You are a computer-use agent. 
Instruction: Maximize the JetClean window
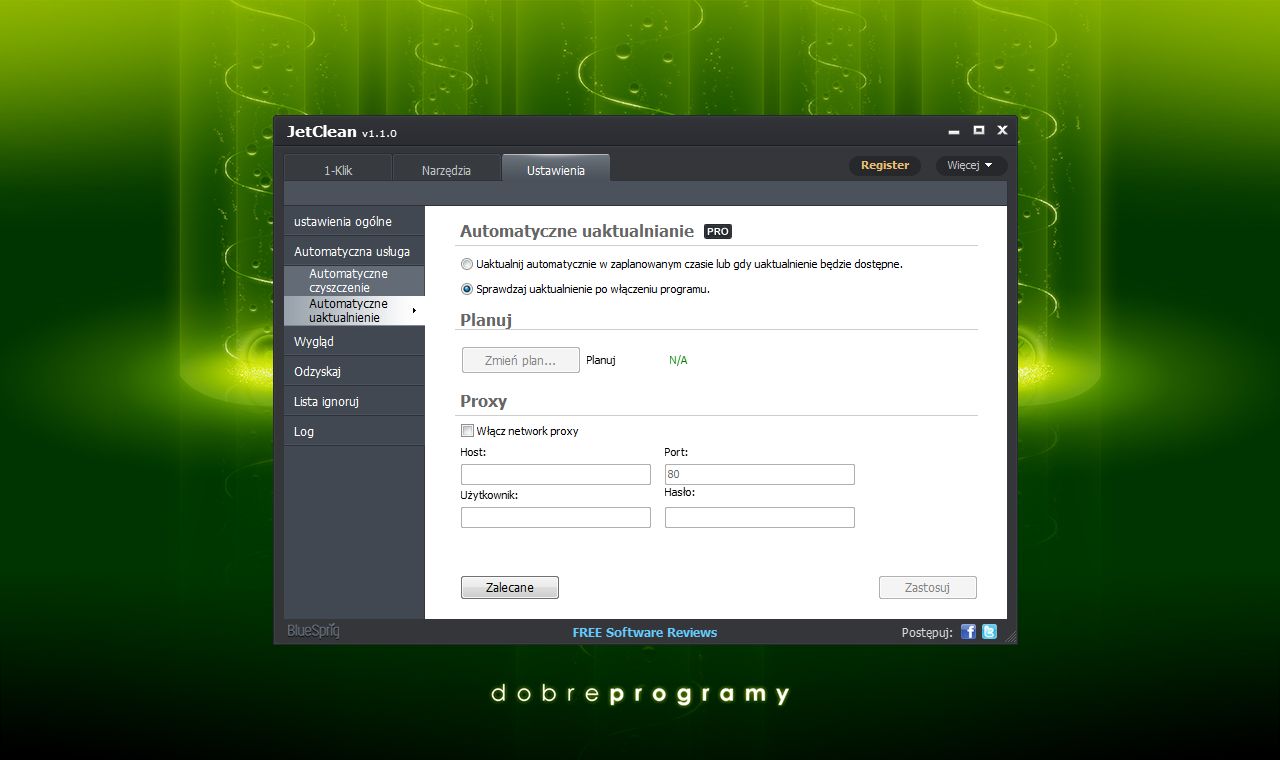[979, 130]
